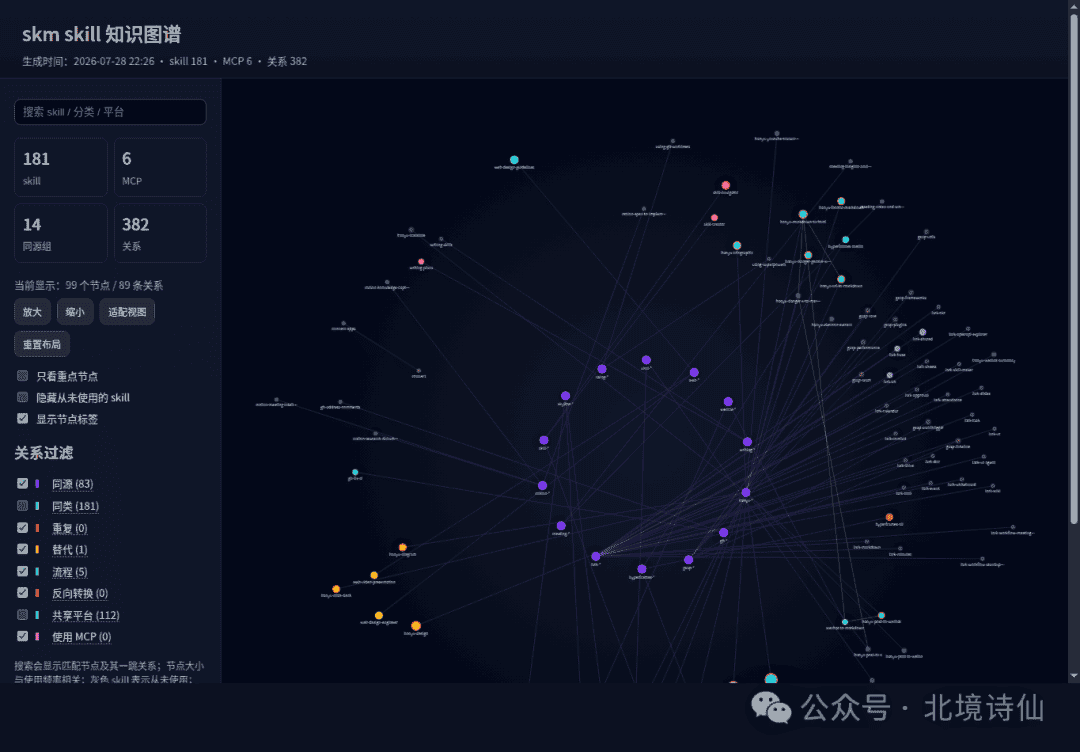Screen dimensions: 1080x752
Task: Uncheck 显示节点标签 checkbox
Action: (23, 419)
